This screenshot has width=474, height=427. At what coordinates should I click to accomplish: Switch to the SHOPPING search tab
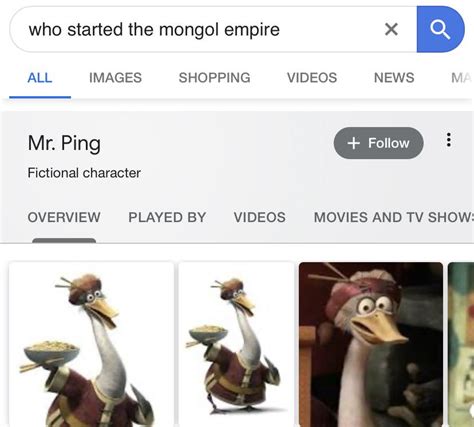pos(215,78)
